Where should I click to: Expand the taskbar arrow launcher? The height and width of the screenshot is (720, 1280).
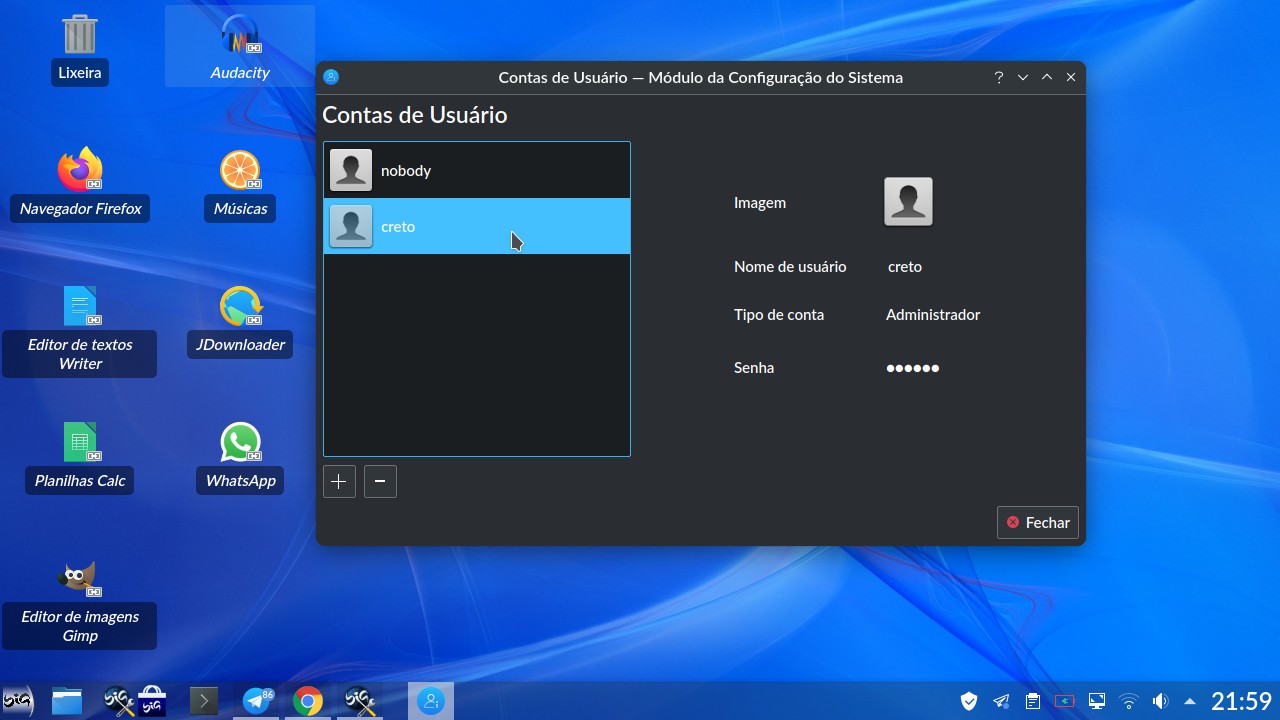(x=204, y=702)
